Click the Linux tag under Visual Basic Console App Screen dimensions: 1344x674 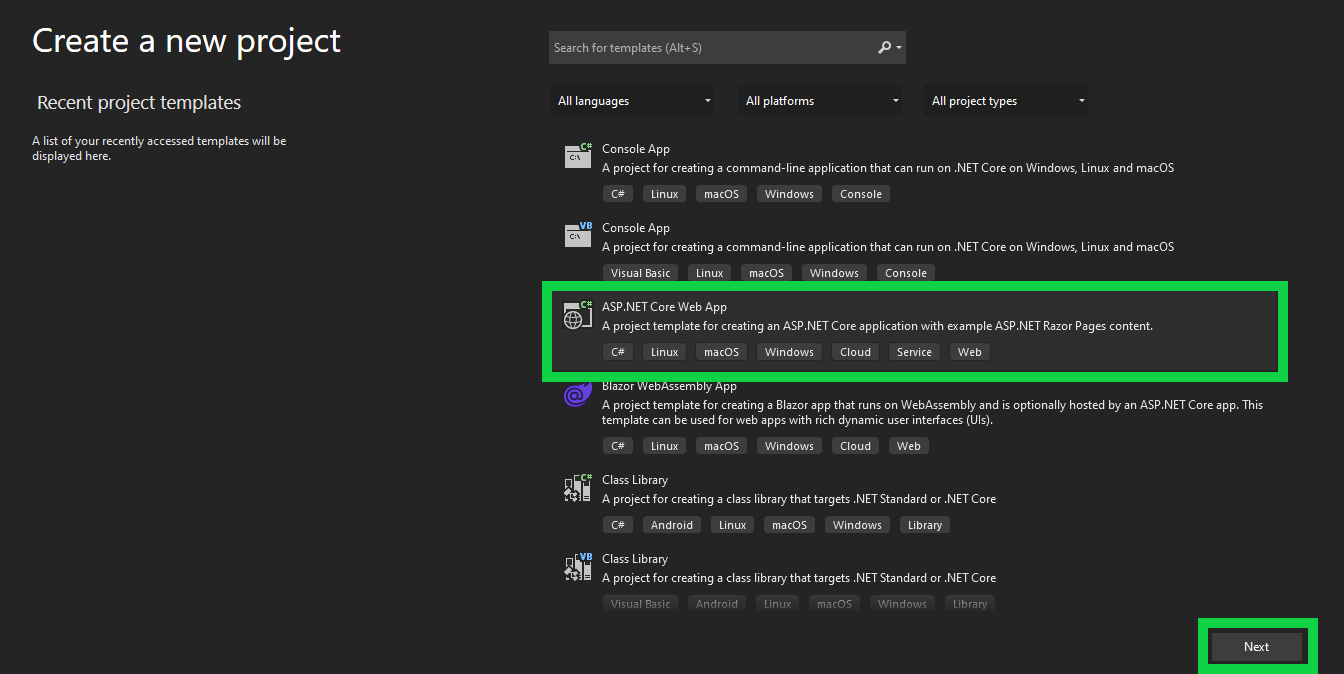click(x=710, y=273)
